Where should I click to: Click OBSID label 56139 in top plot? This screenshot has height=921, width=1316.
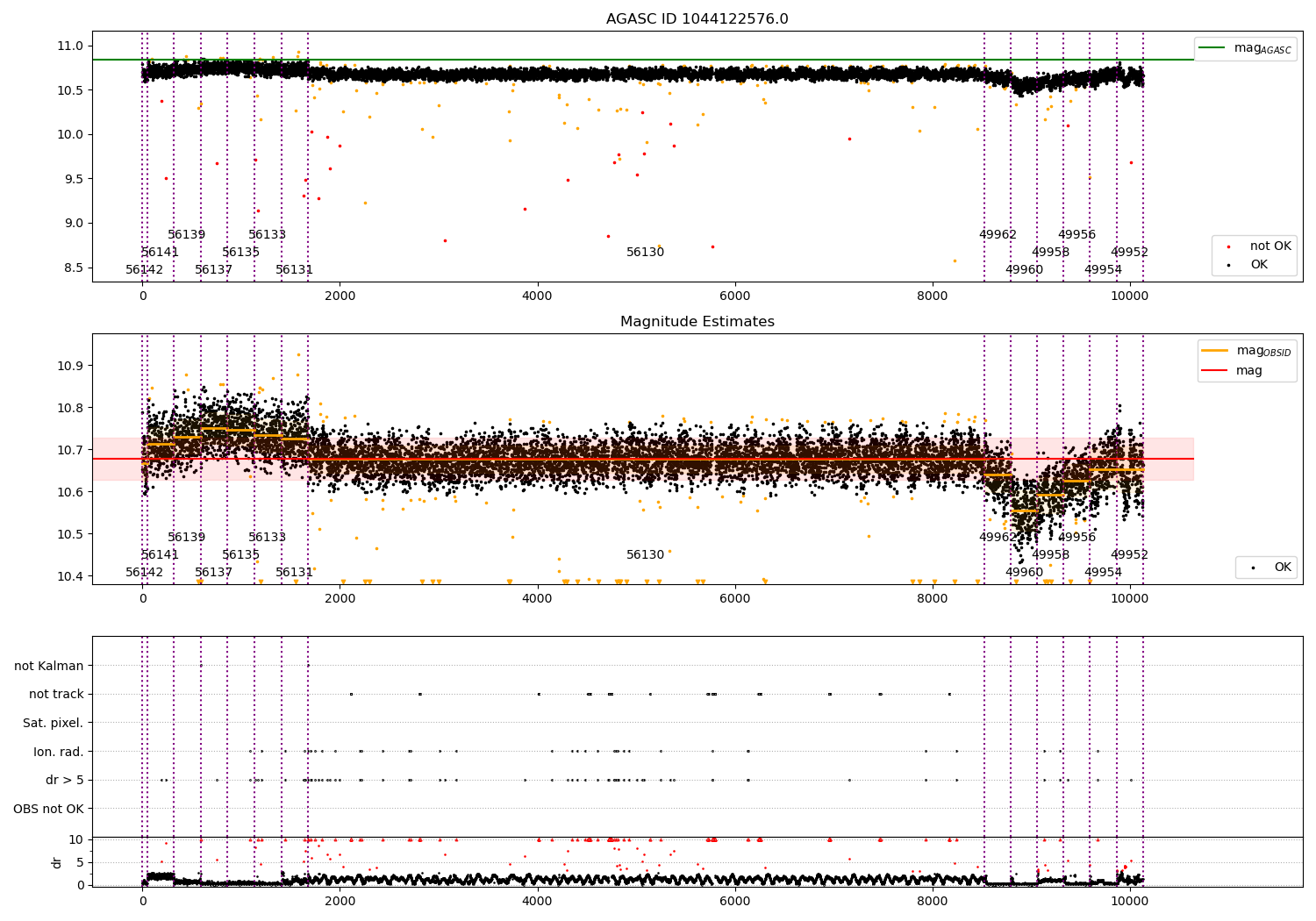[187, 235]
